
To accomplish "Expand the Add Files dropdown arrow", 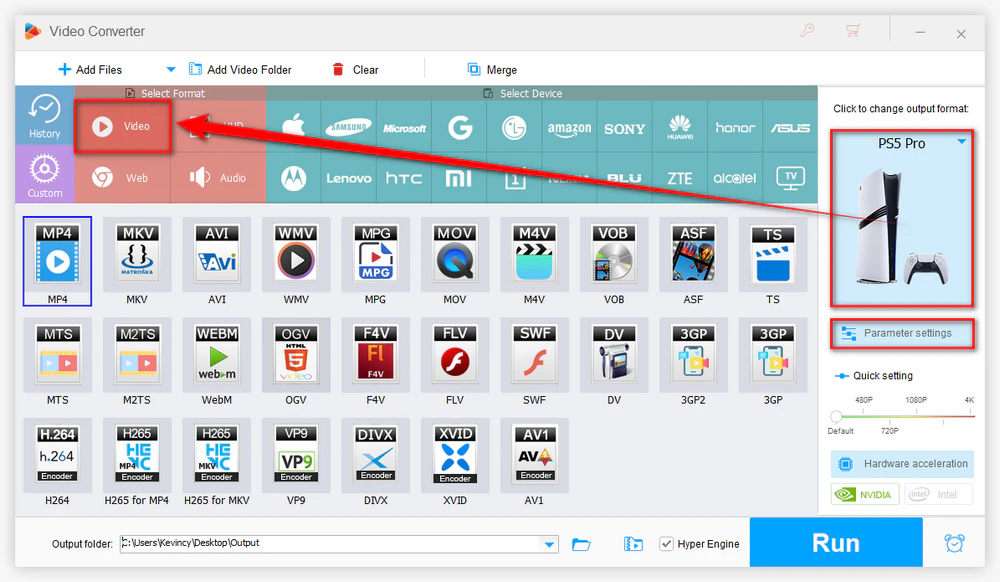I will [x=170, y=69].
